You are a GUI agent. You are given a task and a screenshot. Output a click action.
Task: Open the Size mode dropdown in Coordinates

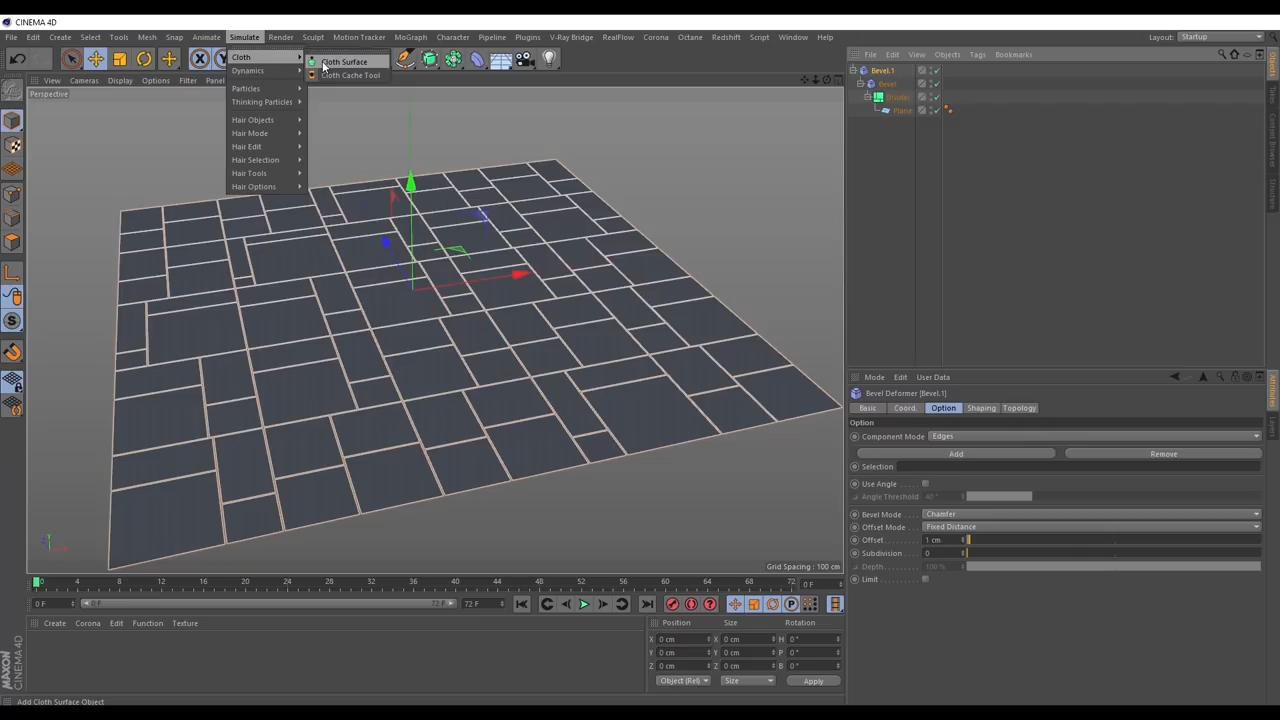point(748,681)
